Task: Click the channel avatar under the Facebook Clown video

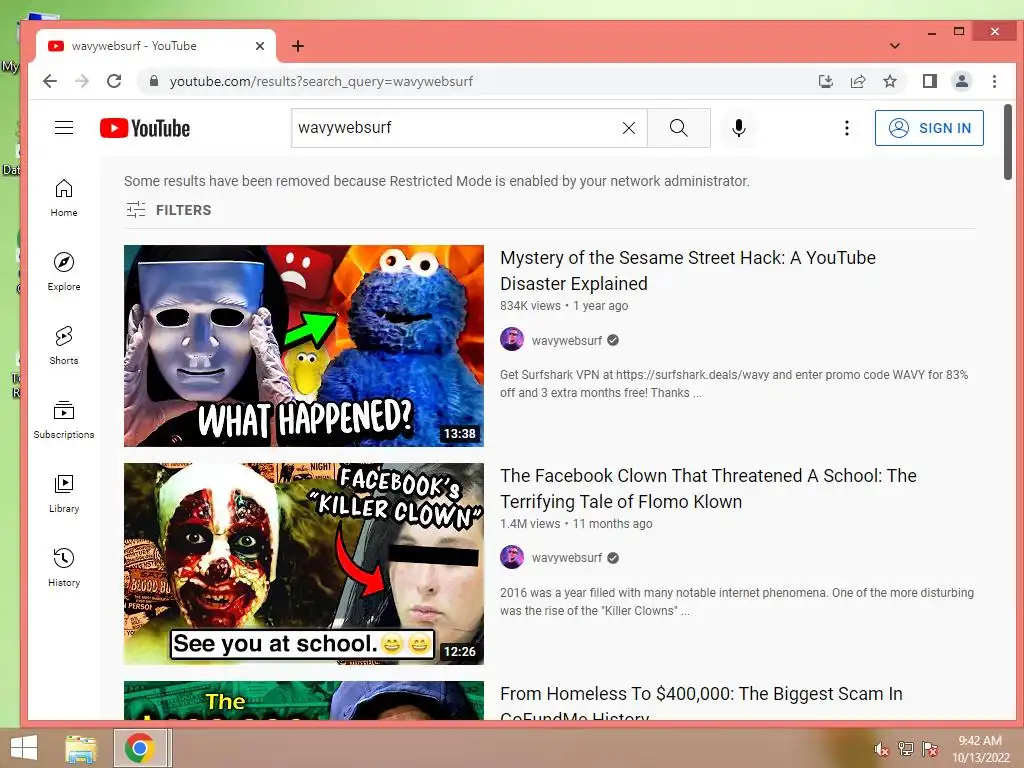Action: pyautogui.click(x=512, y=557)
